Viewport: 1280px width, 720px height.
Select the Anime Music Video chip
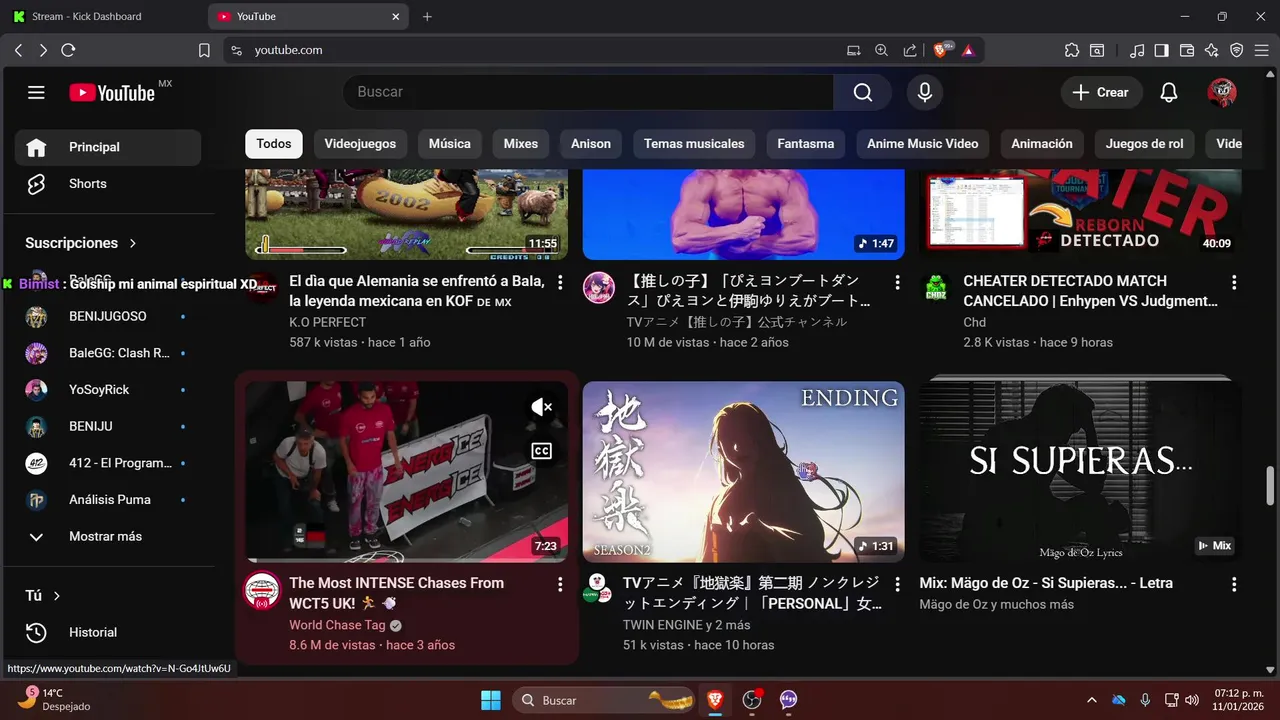coord(923,144)
